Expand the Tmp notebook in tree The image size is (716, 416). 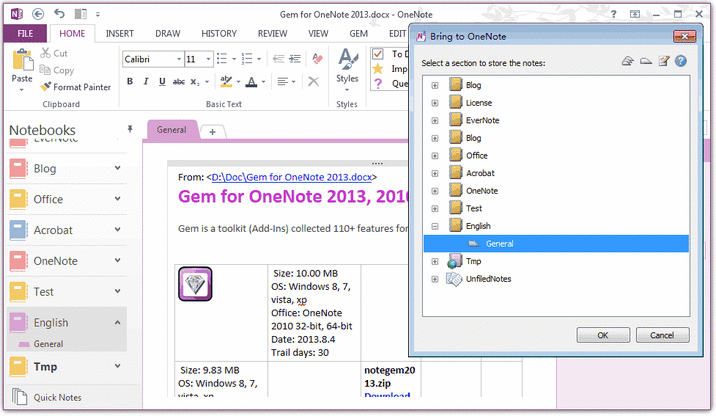435,262
